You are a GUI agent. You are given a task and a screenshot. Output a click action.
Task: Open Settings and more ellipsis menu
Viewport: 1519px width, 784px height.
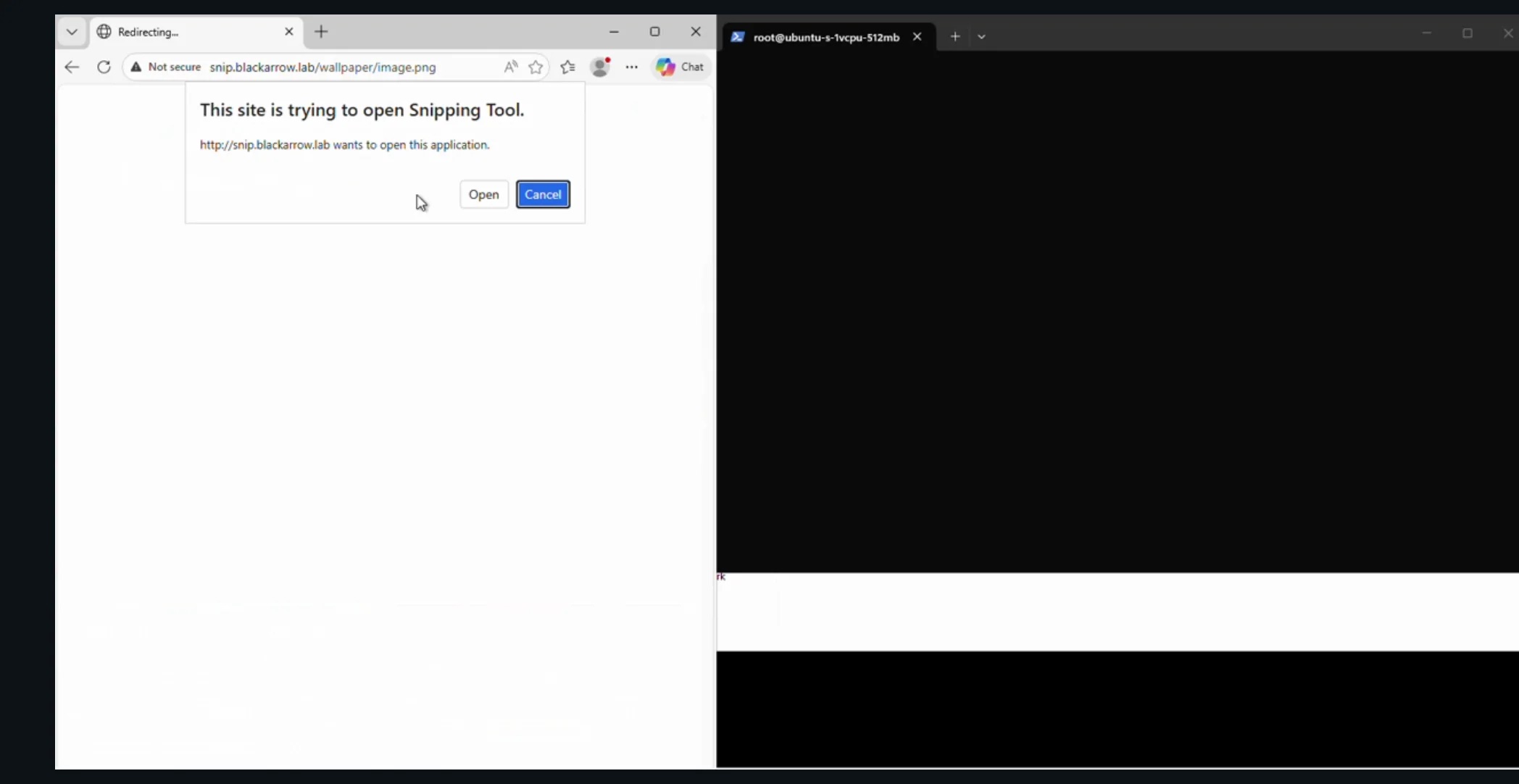click(x=632, y=67)
